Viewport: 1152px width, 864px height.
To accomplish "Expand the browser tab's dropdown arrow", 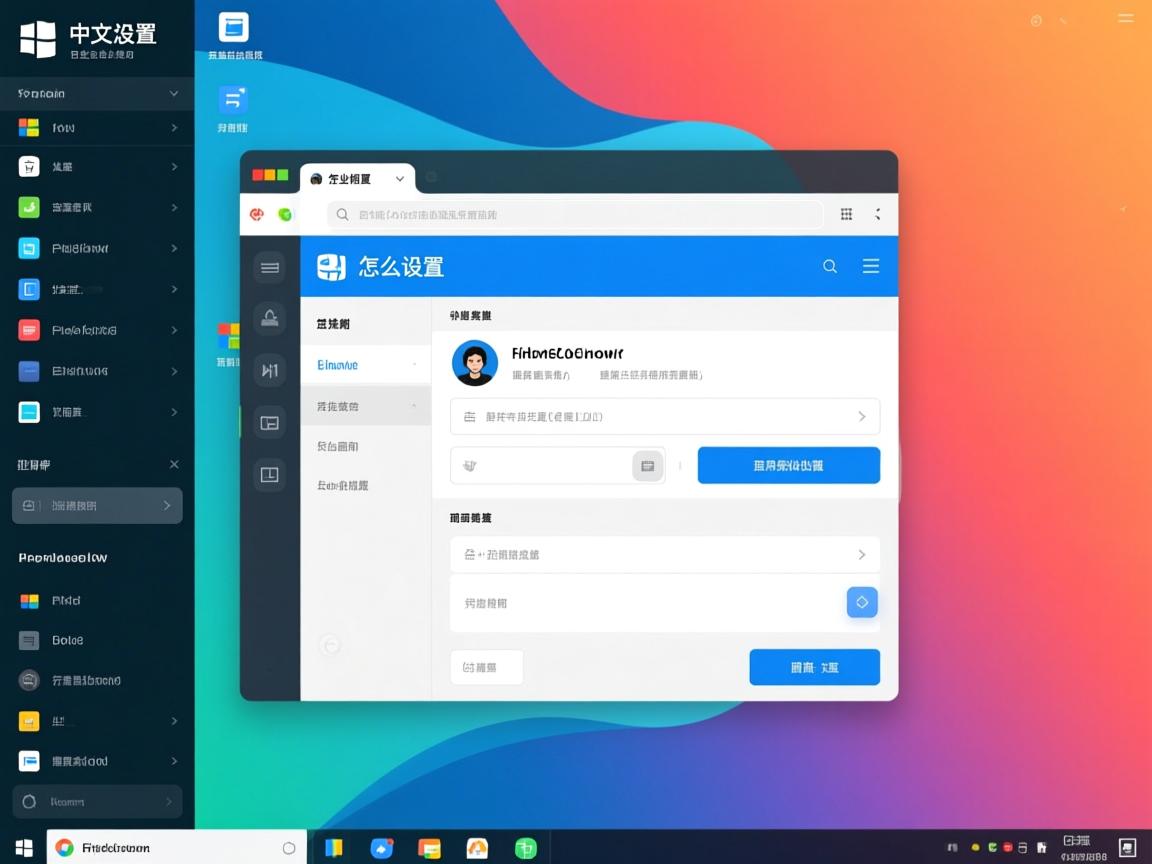I will click(x=400, y=178).
